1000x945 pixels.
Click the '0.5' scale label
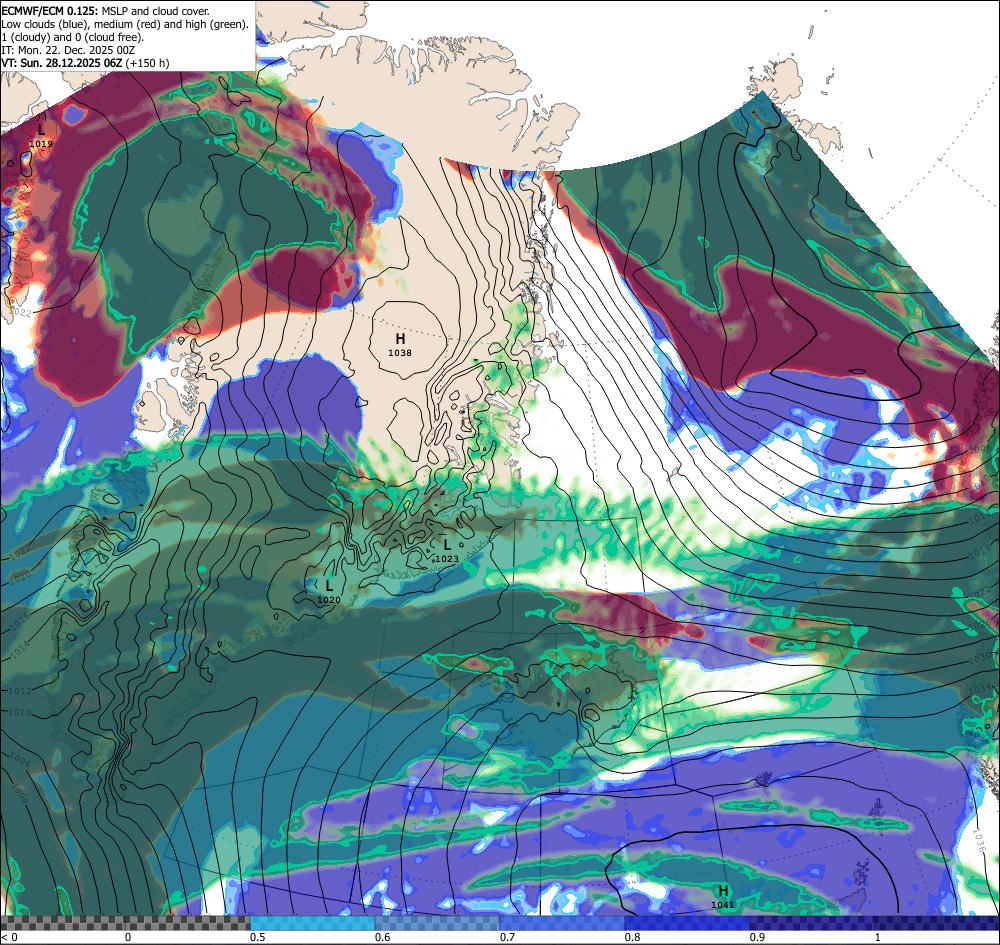click(258, 937)
